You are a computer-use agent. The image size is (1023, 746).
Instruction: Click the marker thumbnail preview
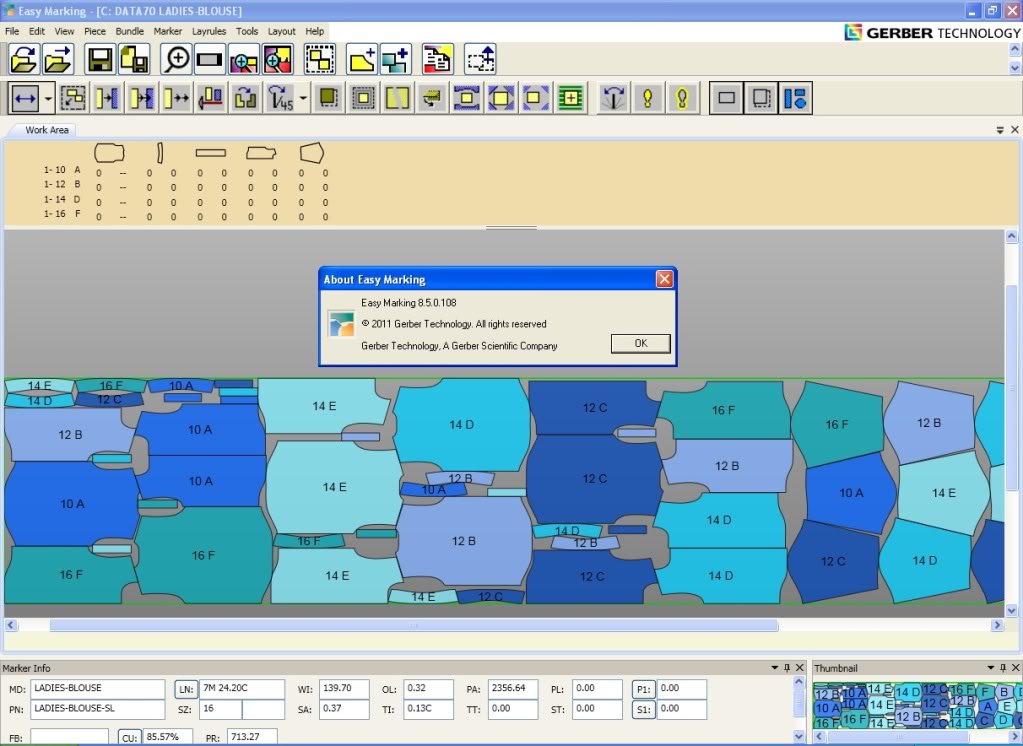(917, 706)
